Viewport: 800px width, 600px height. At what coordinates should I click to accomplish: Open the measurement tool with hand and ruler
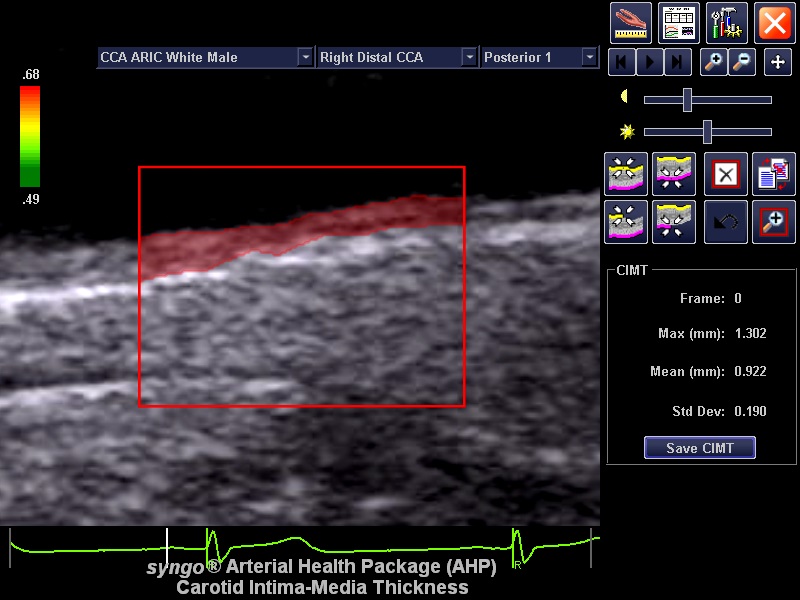click(x=631, y=22)
